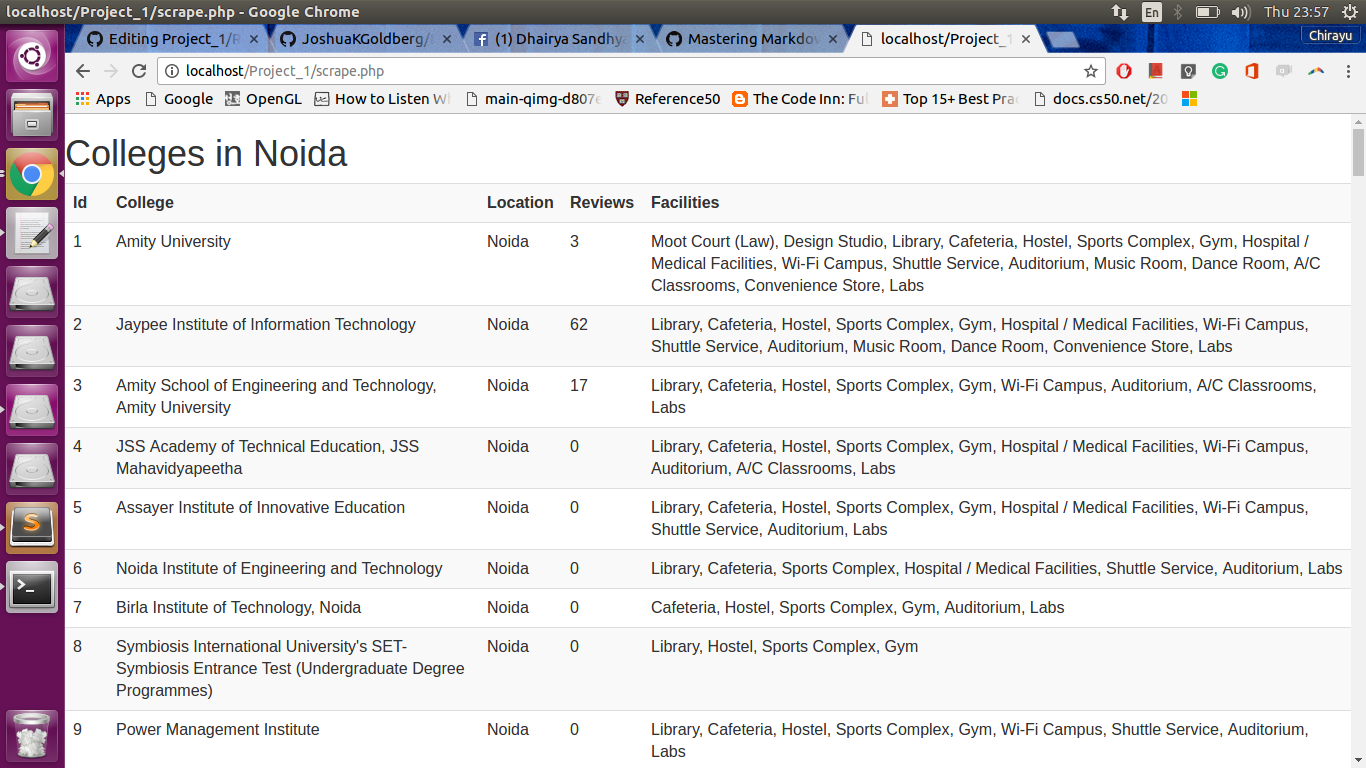This screenshot has height=768, width=1366.
Task: Switch to the Mastering Markdown tab
Action: point(750,39)
